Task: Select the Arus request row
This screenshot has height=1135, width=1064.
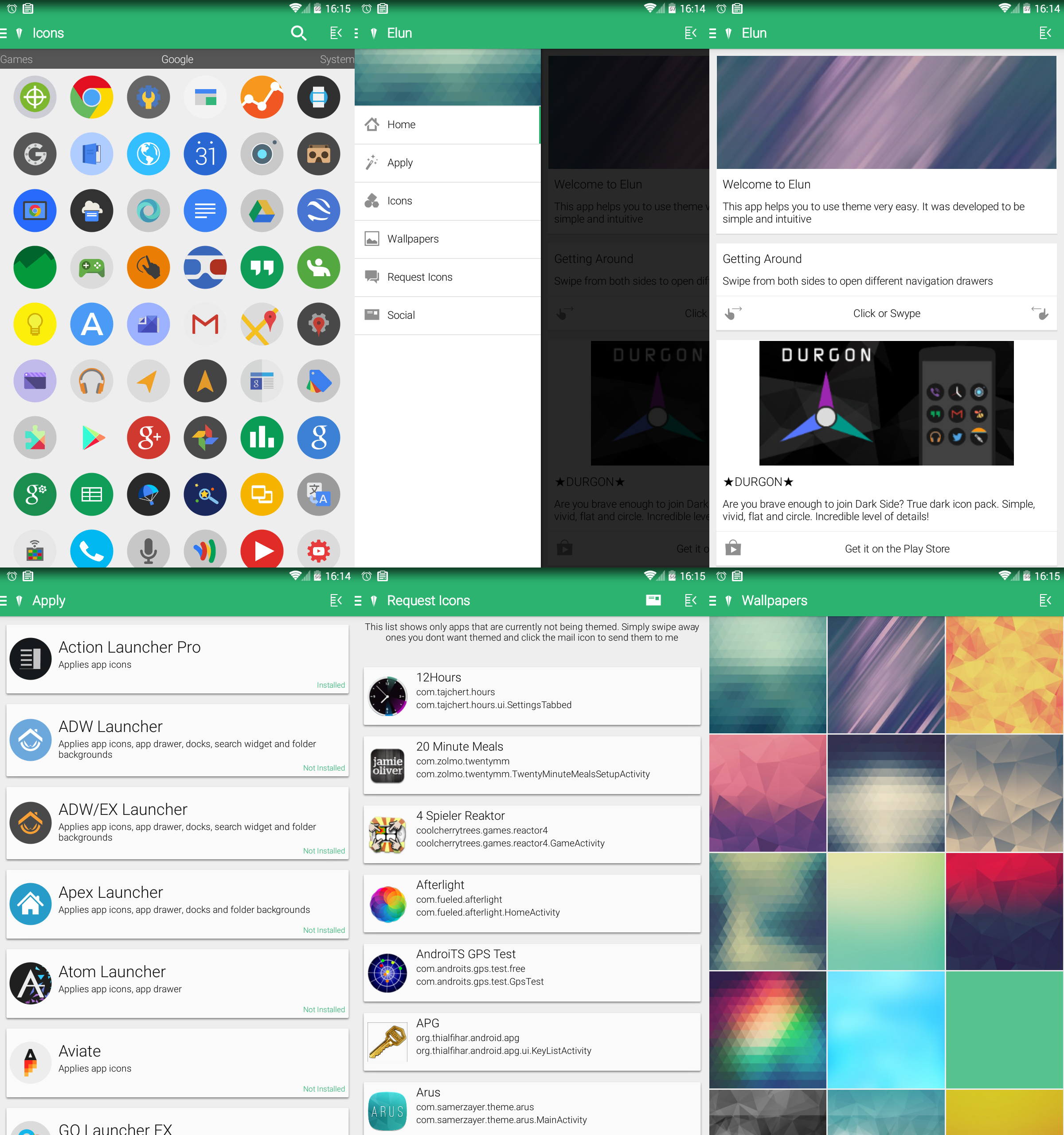Action: click(532, 1109)
